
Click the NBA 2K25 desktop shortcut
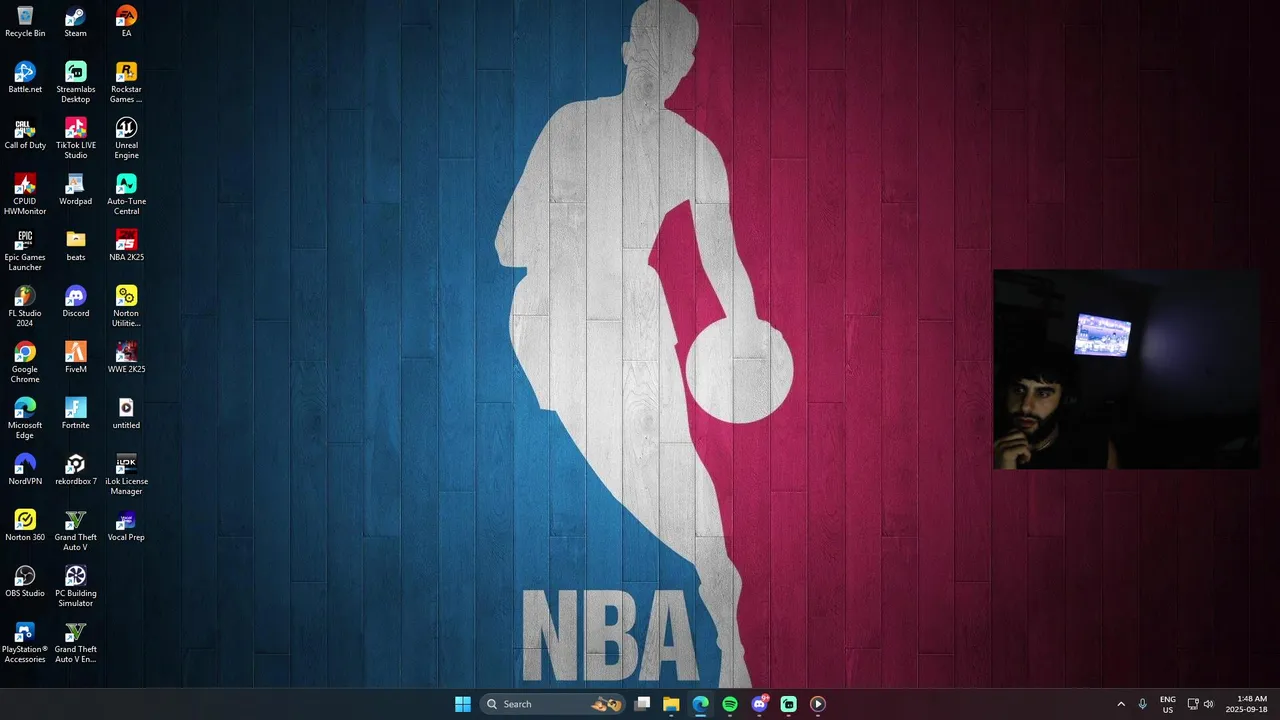(x=126, y=246)
